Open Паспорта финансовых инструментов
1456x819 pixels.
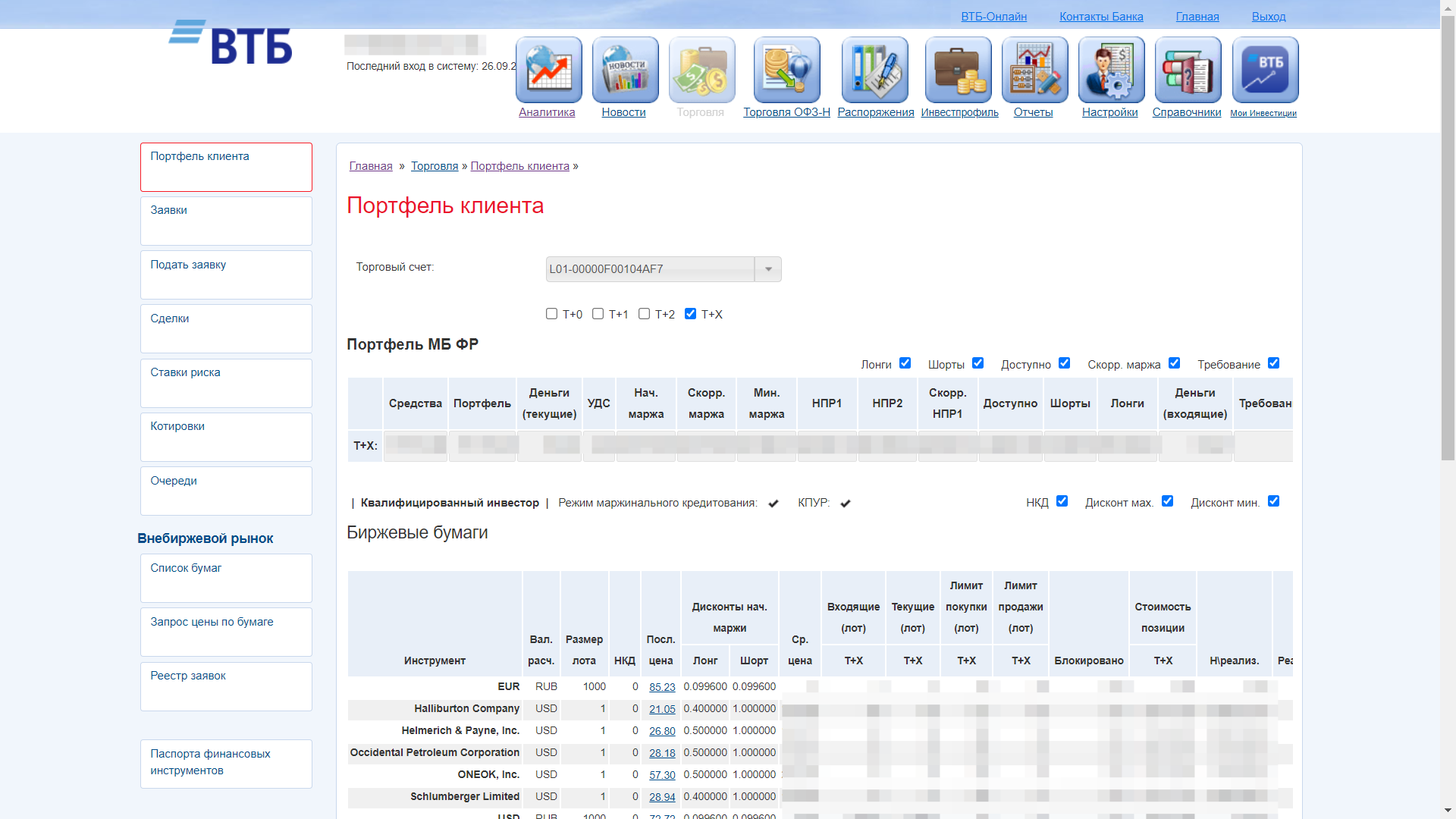(x=226, y=764)
